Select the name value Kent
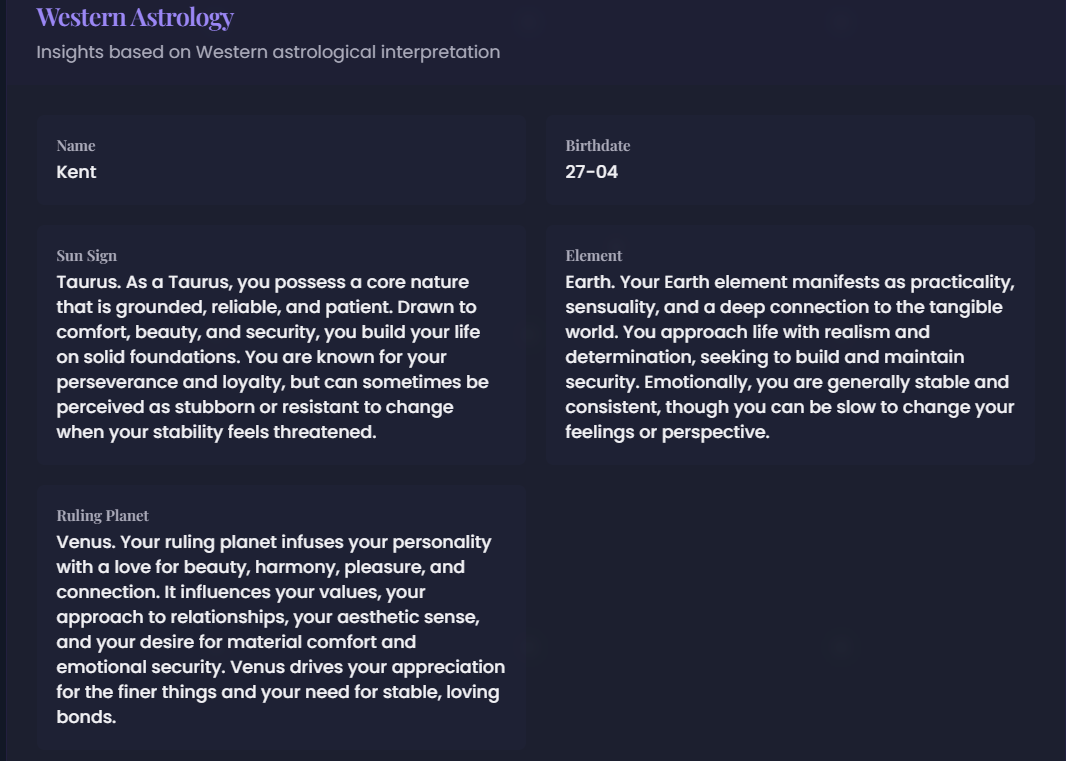The image size is (1066, 761). click(x=76, y=172)
